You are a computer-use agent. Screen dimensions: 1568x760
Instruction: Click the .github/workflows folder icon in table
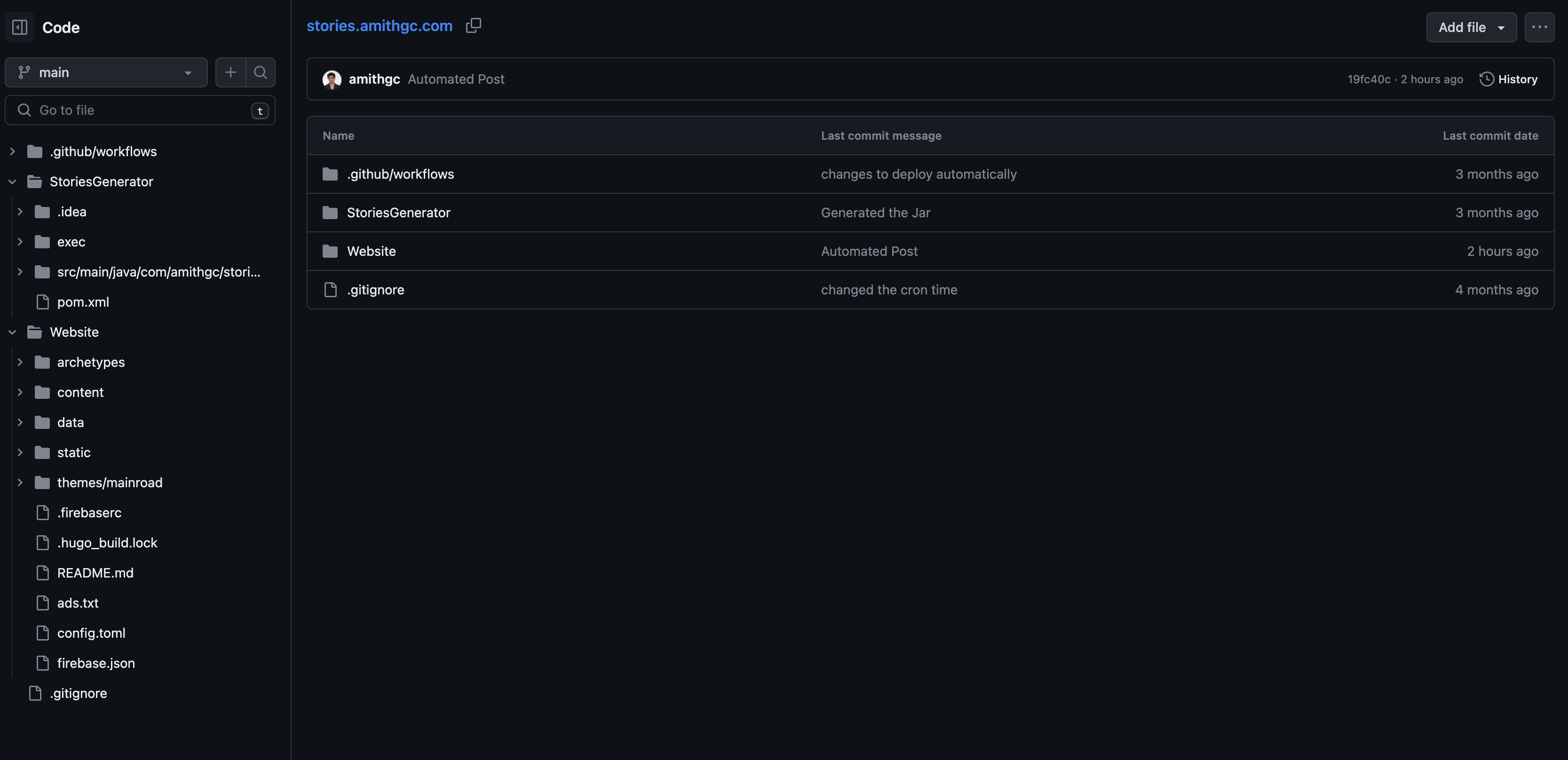330,174
